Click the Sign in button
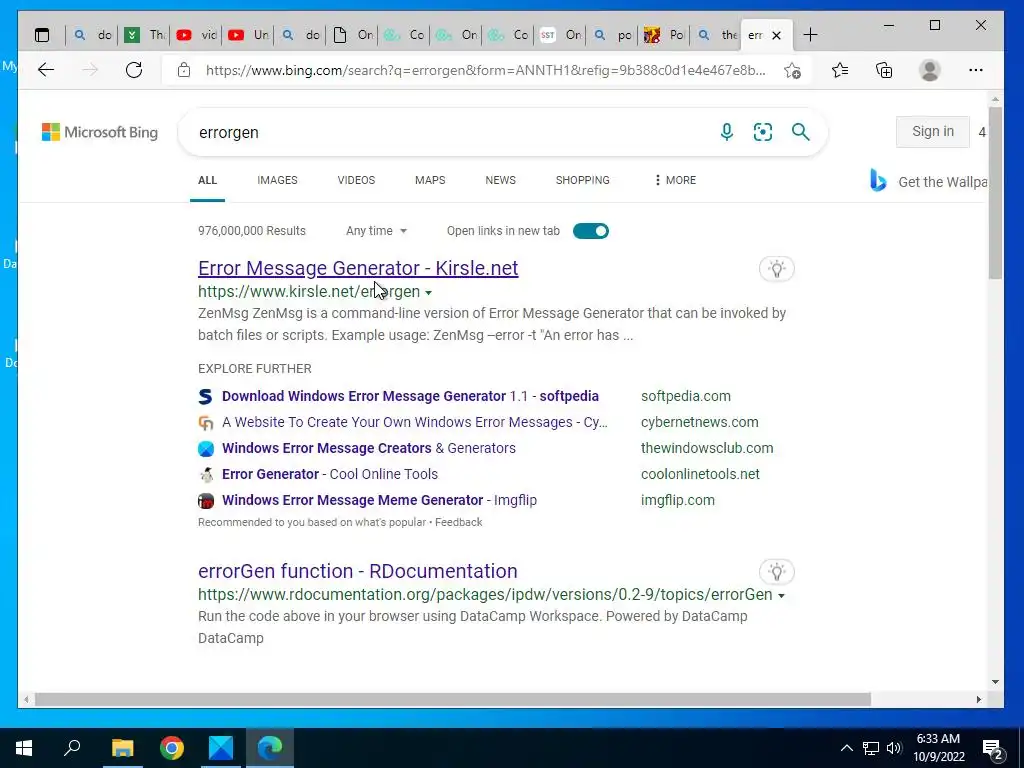1024x768 pixels. [933, 131]
